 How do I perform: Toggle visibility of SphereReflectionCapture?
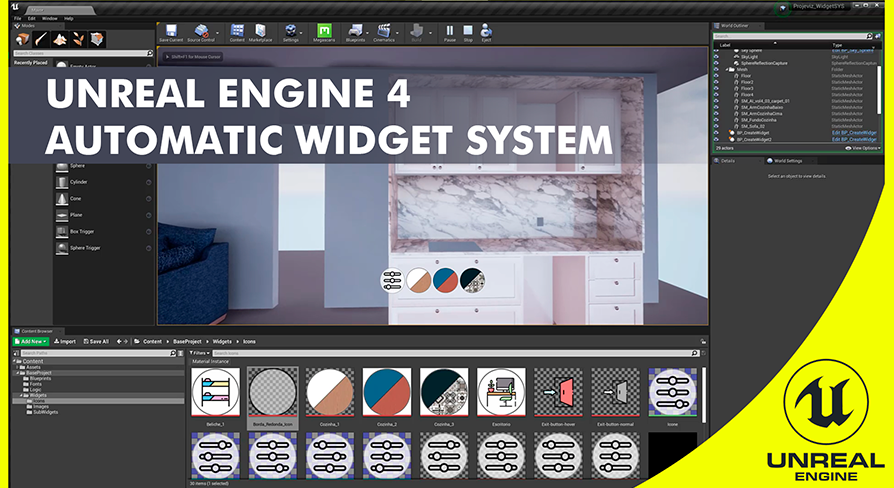(716, 63)
